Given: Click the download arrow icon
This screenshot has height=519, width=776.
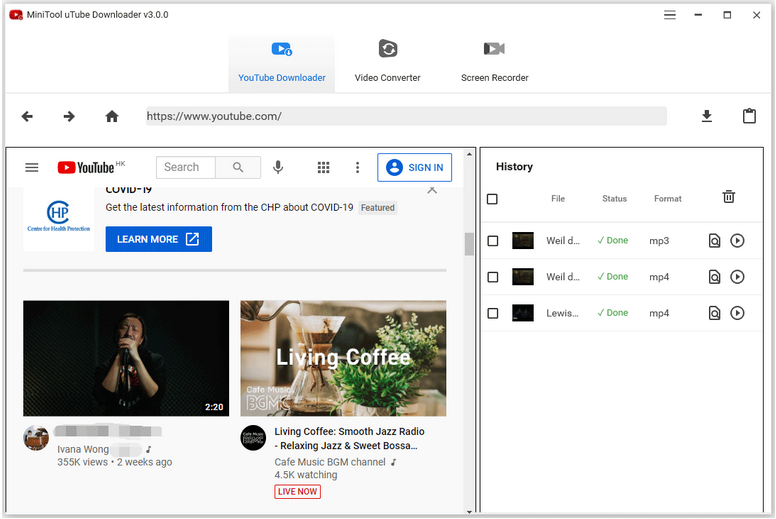Looking at the screenshot, I should tap(707, 116).
